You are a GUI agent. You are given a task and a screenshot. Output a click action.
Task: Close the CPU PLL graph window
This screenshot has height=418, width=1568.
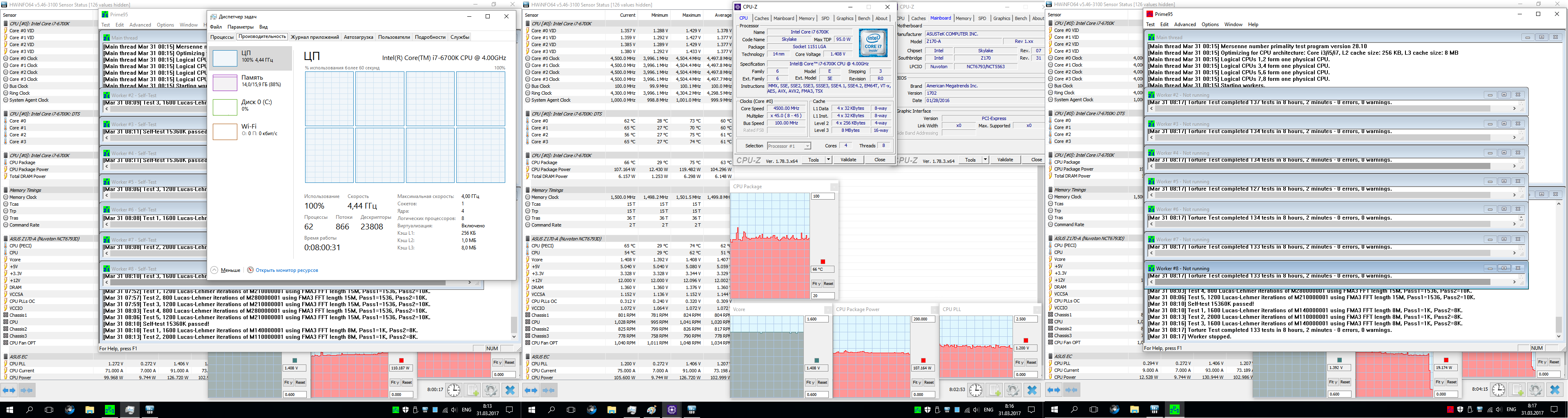tap(1037, 310)
